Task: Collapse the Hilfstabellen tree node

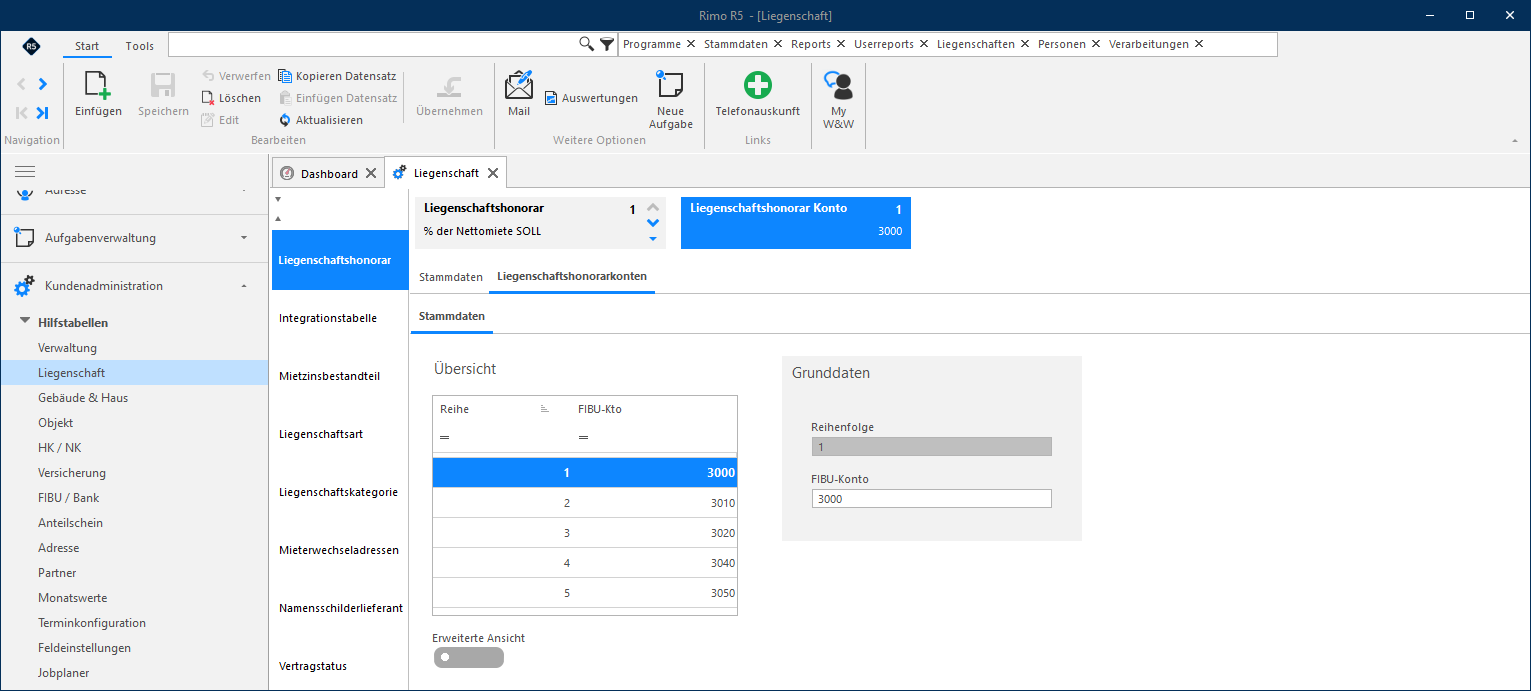Action: coord(25,322)
